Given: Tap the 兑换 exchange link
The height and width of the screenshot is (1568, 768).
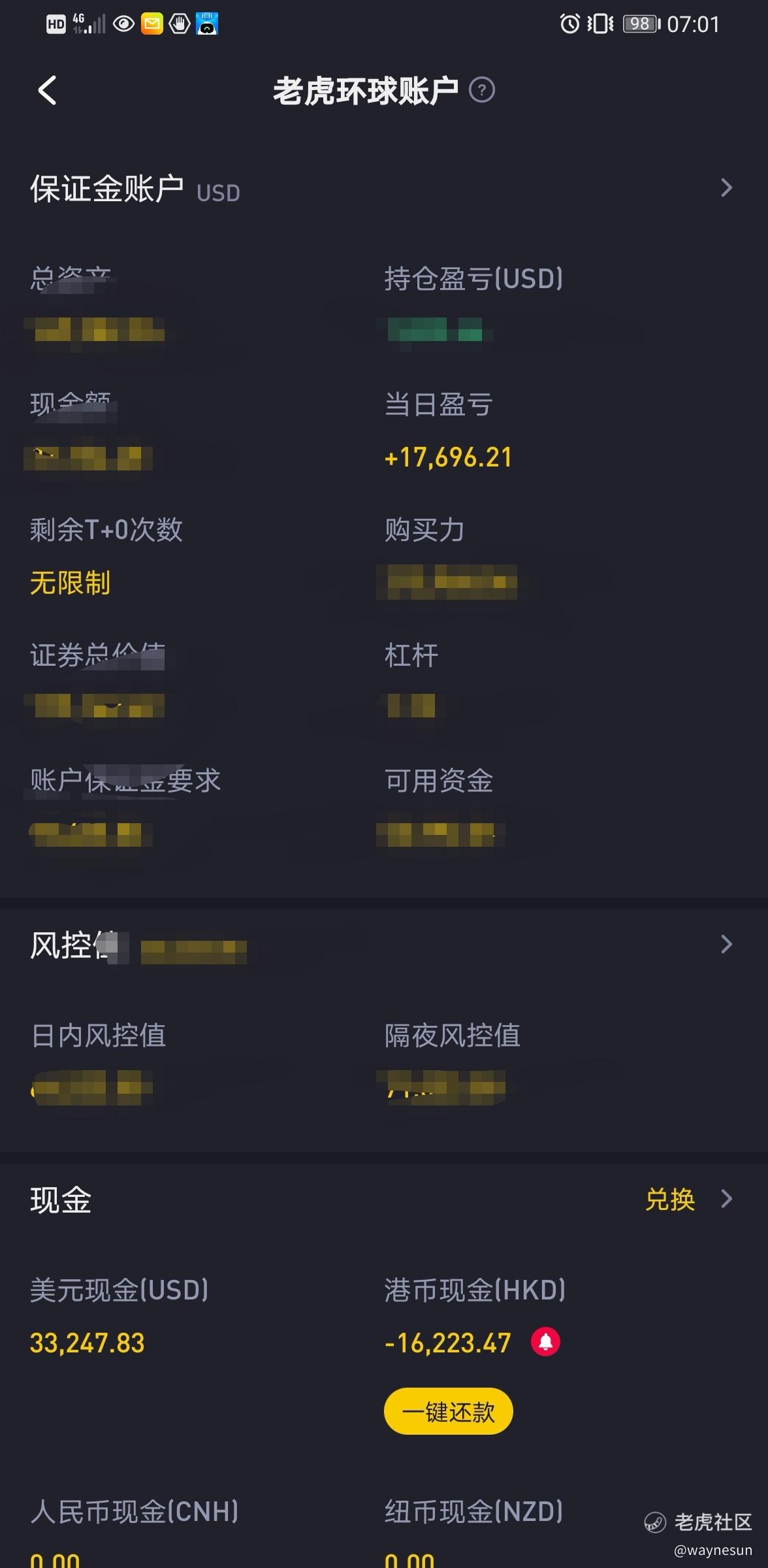Looking at the screenshot, I should point(670,1200).
